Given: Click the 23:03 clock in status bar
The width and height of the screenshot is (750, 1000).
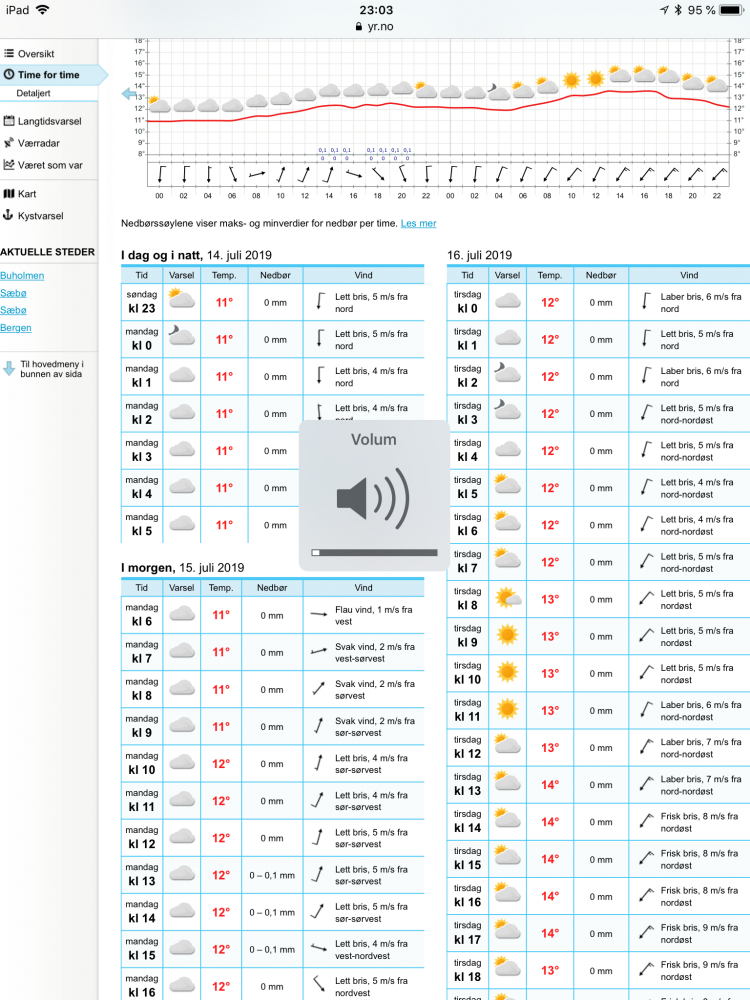Looking at the screenshot, I should click(376, 10).
